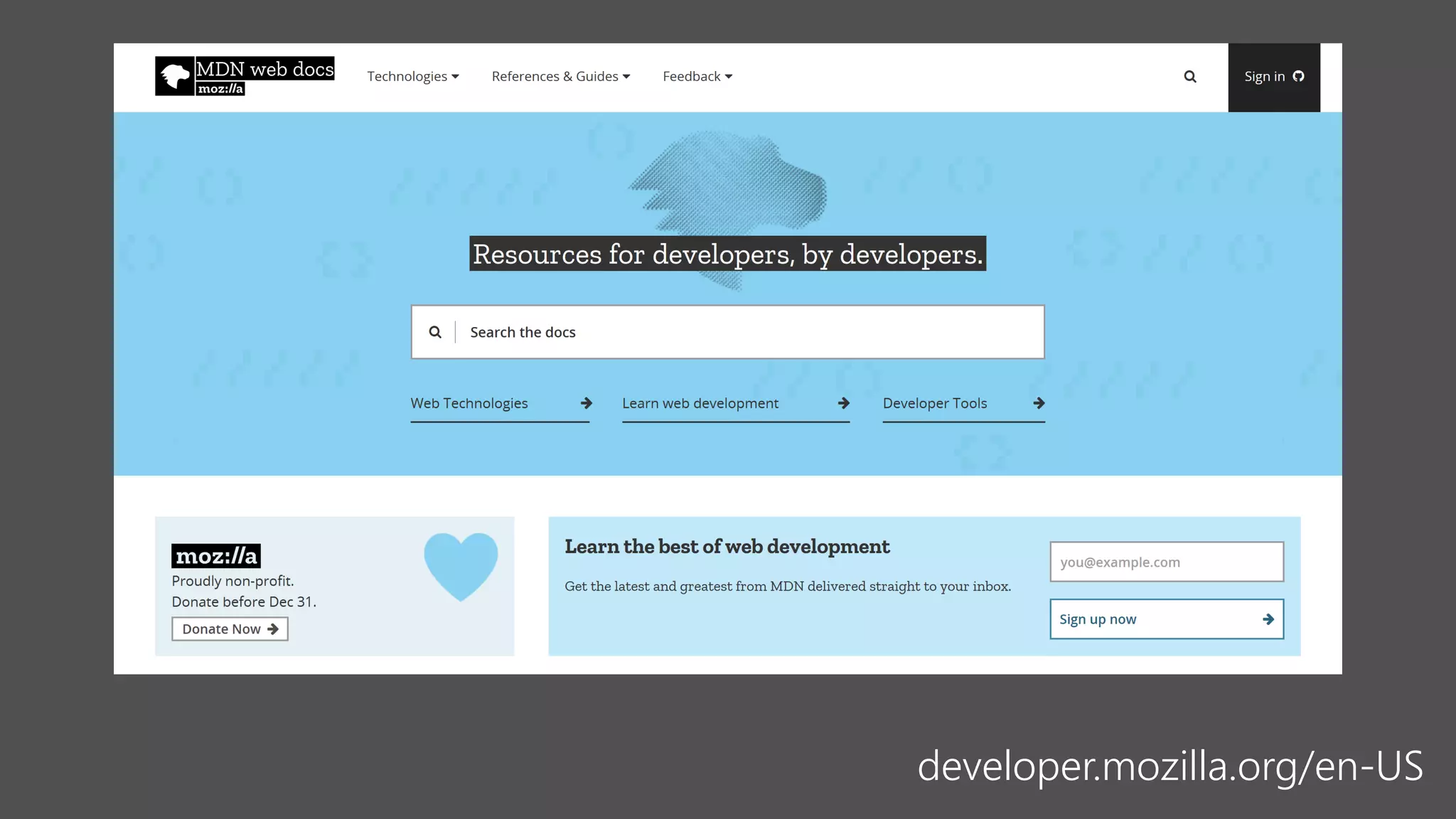Open the Feedback dropdown menu

697,77
